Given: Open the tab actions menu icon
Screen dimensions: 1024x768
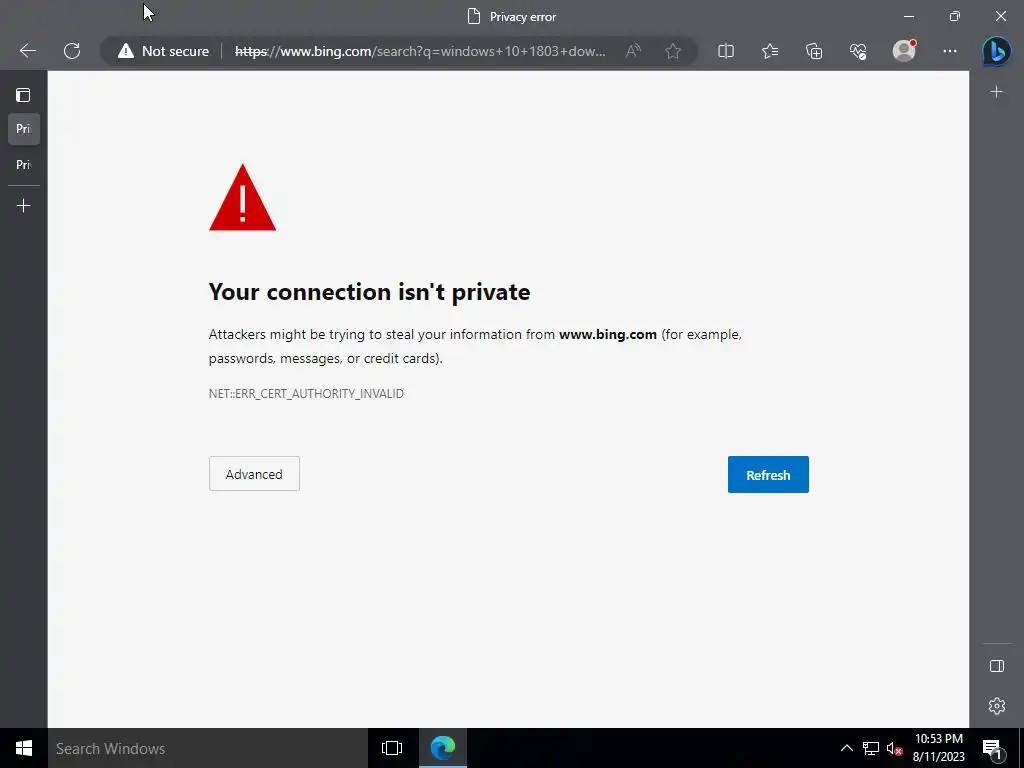Looking at the screenshot, I should (x=24, y=95).
